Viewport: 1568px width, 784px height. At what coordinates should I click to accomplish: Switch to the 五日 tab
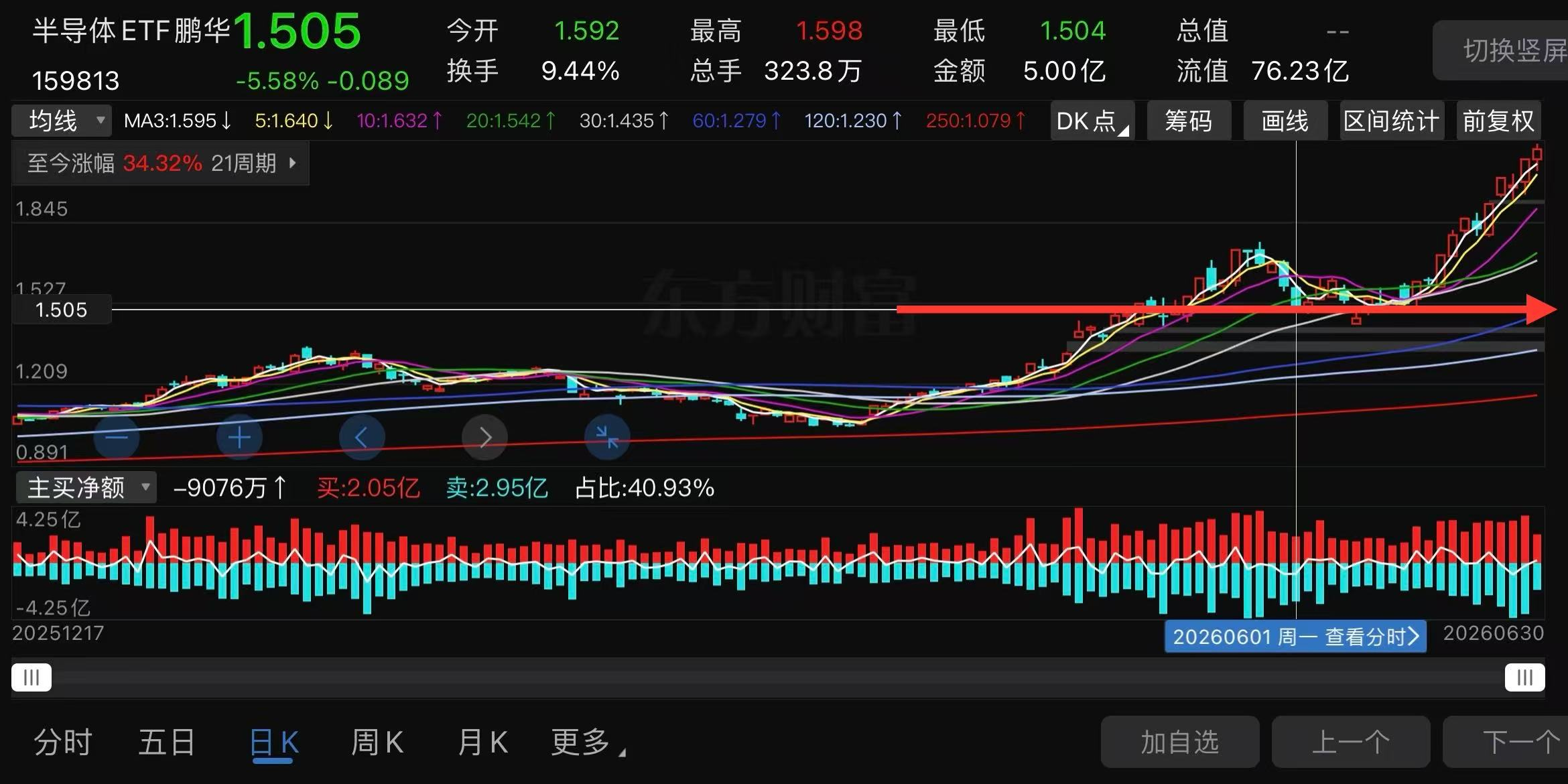click(x=167, y=742)
